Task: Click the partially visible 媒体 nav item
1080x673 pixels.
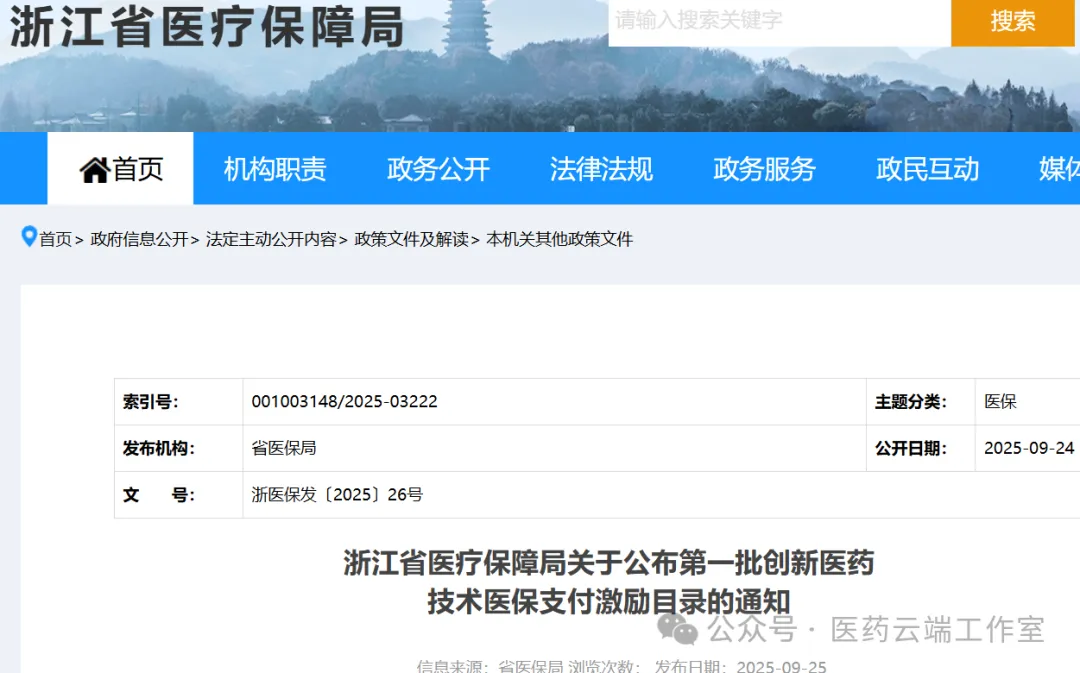Action: click(x=1058, y=169)
